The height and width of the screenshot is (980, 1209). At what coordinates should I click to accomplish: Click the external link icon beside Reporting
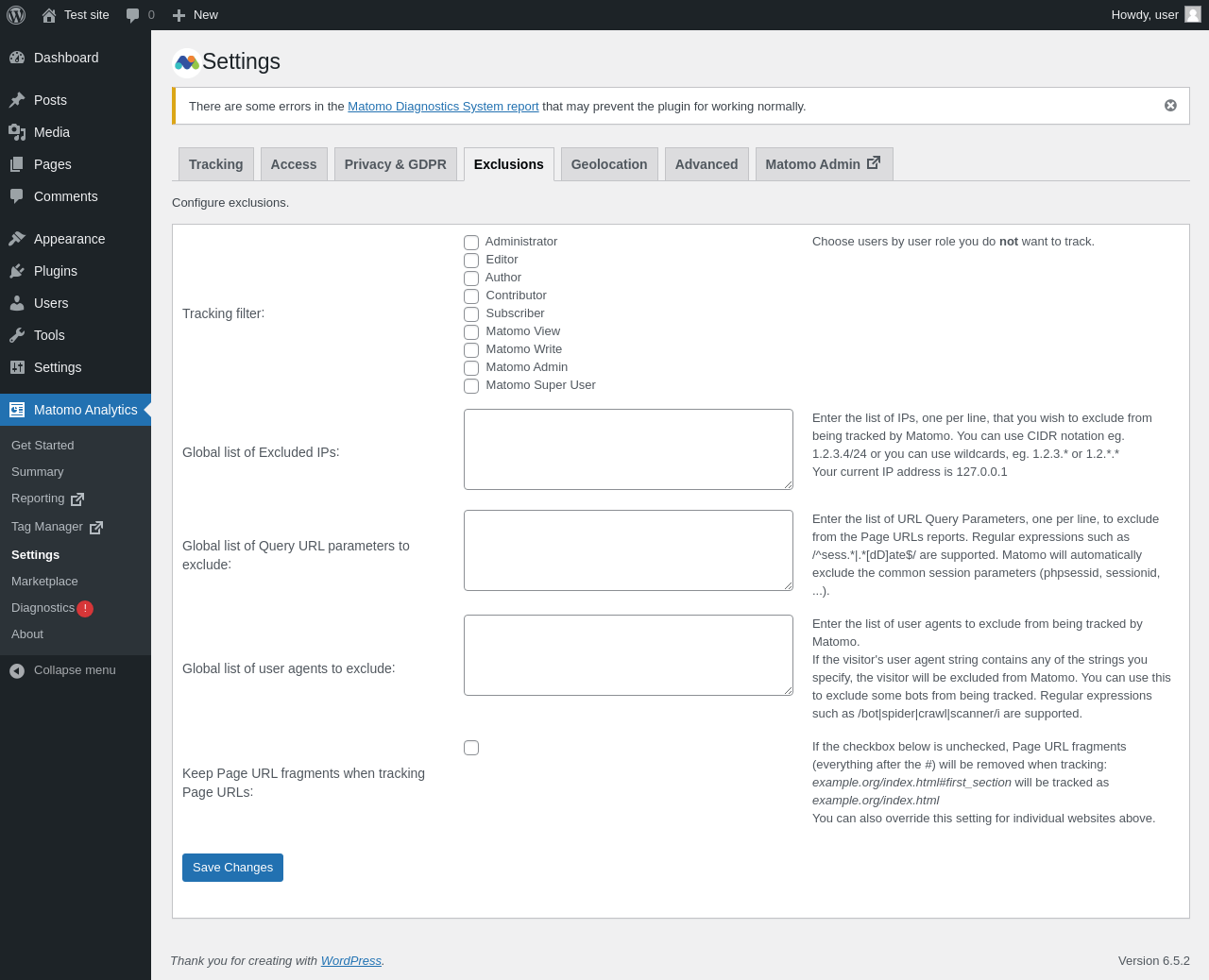coord(77,498)
